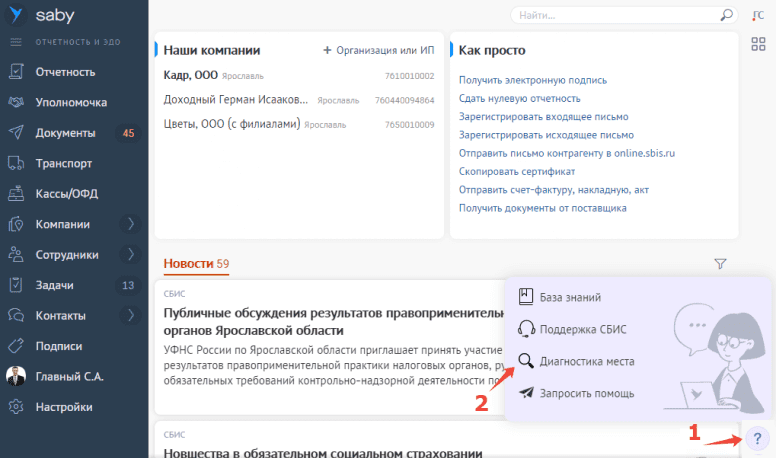This screenshot has width=776, height=458.
Task: Click the База знаний book icon
Action: tap(526, 297)
